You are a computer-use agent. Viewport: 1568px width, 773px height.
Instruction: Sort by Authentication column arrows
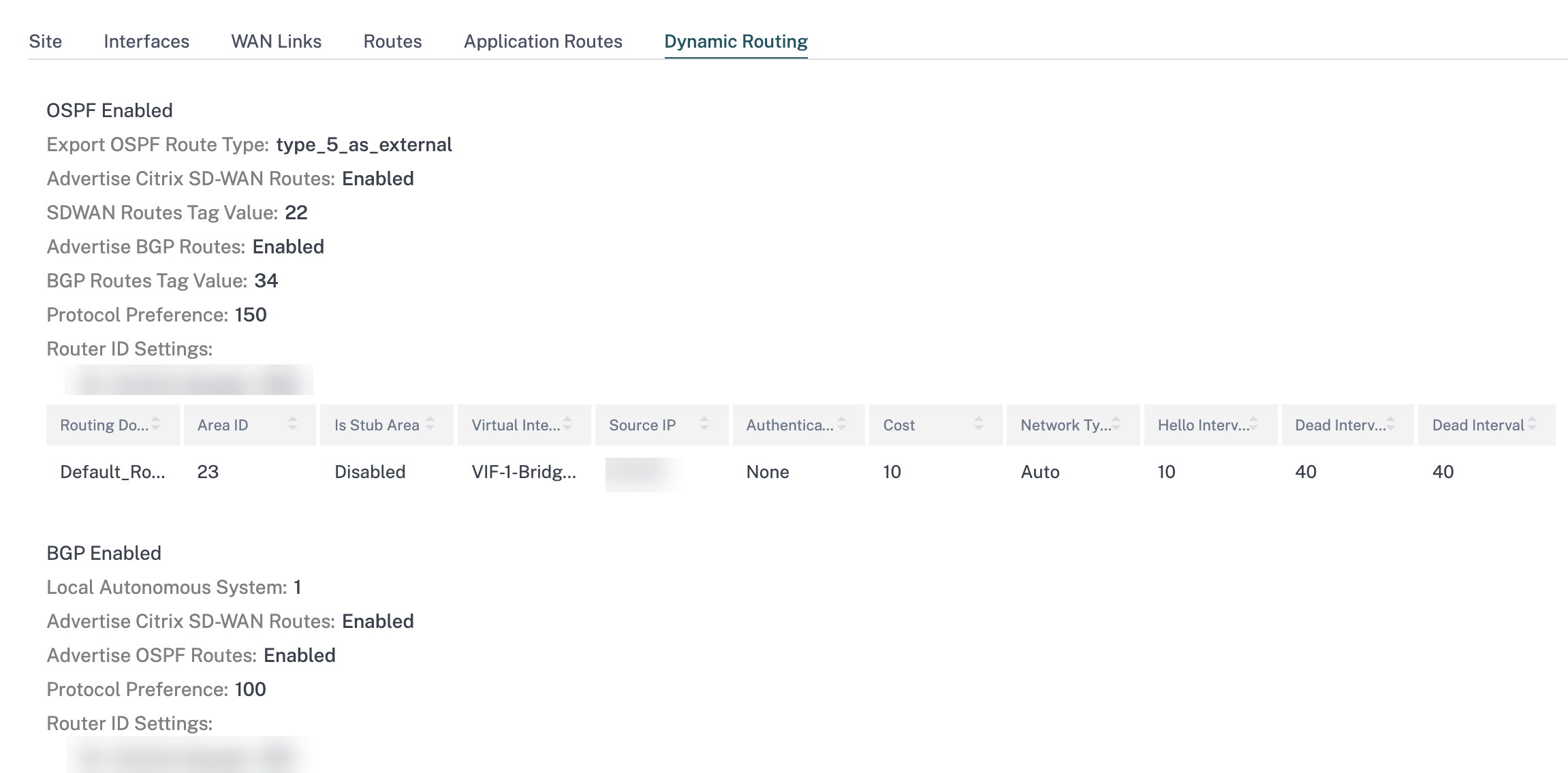[x=842, y=424]
